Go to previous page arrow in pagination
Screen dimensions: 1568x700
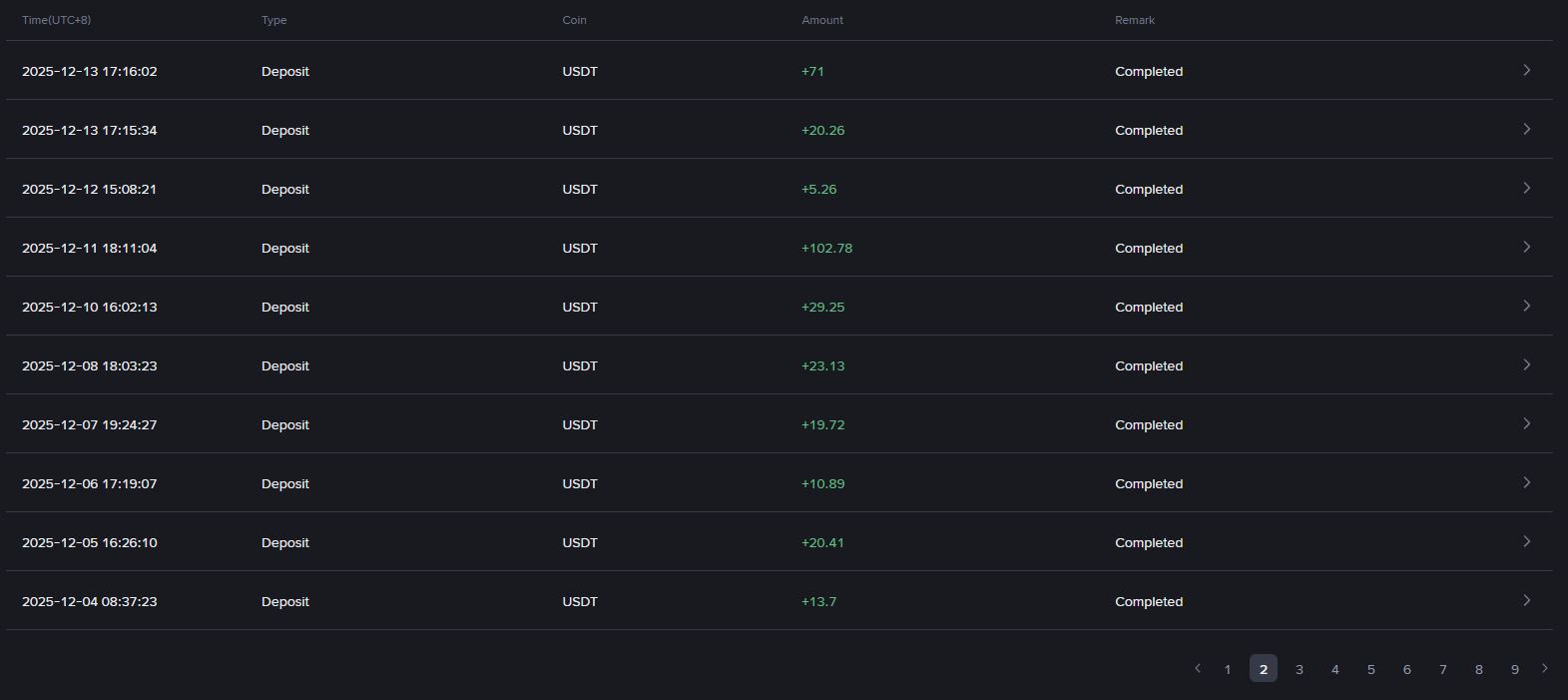pos(1198,668)
